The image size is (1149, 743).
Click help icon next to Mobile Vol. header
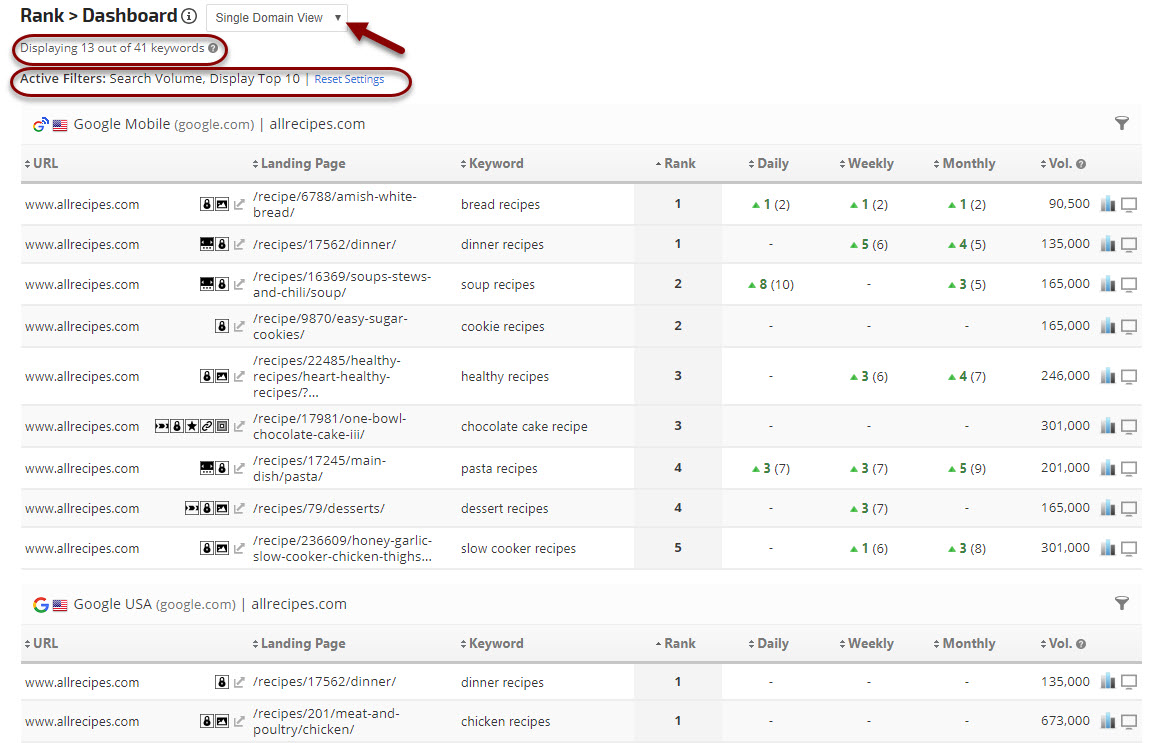click(1081, 164)
